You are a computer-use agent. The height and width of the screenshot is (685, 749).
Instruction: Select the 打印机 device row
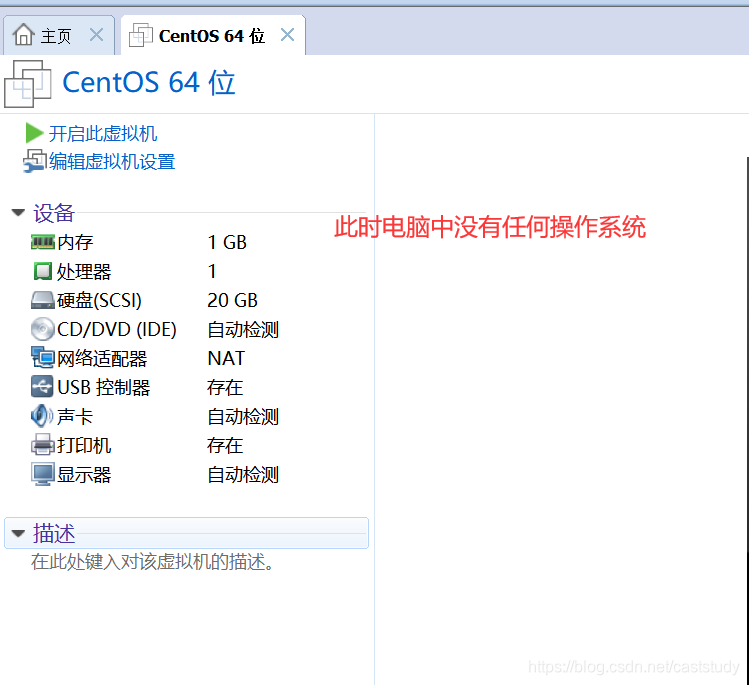click(x=155, y=446)
